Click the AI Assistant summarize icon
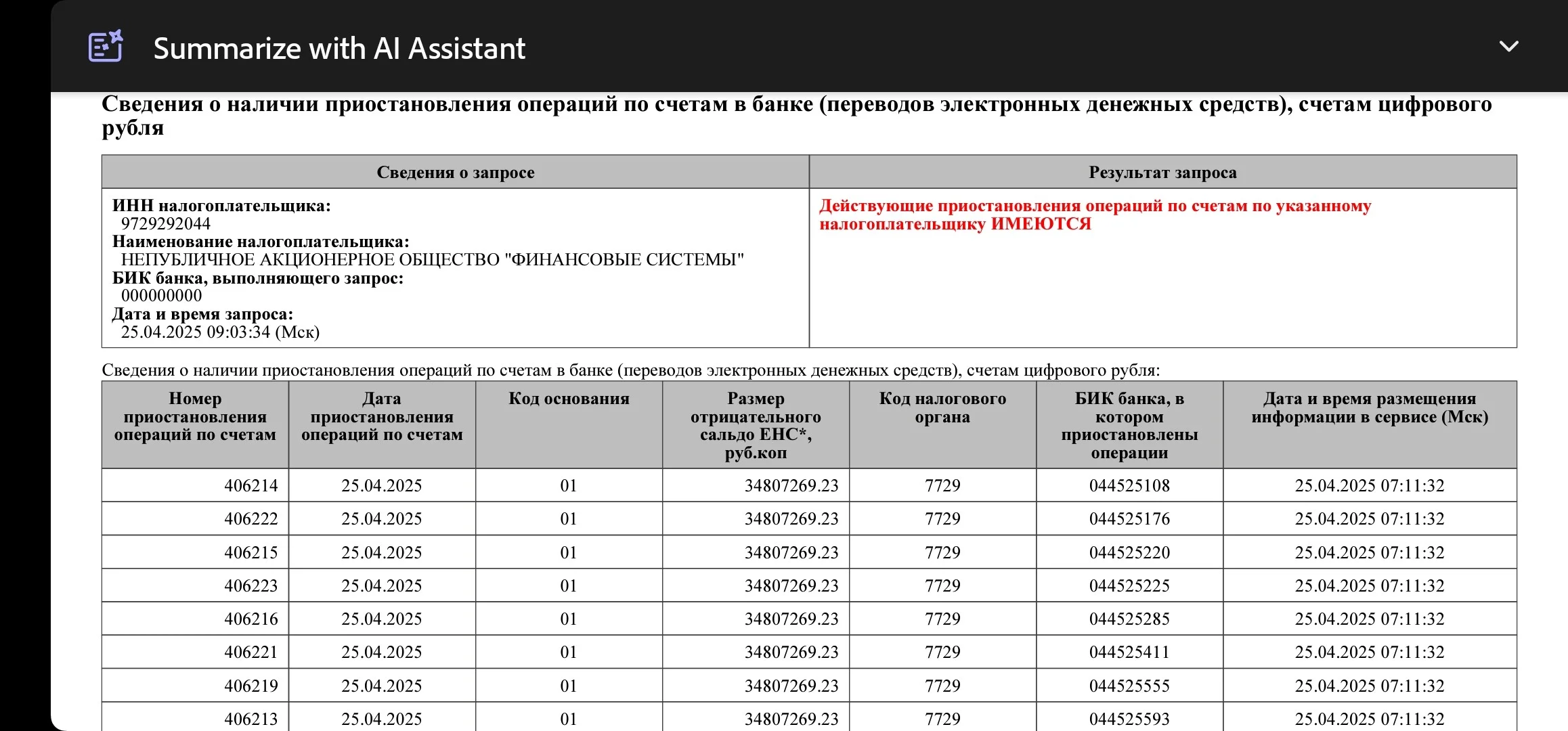1568x731 pixels. tap(106, 46)
